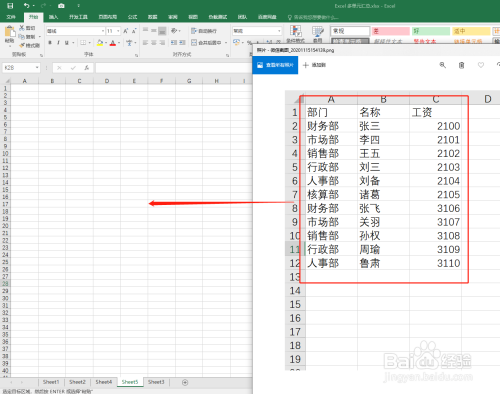Click the camera icon in quick access toolbar

click(x=61, y=6)
